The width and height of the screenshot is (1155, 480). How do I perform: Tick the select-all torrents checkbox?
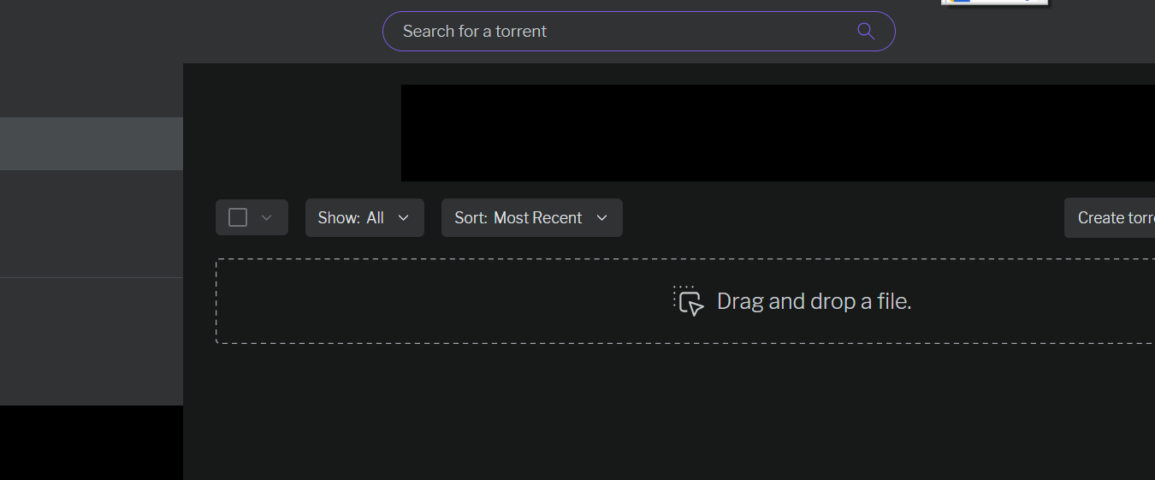pyautogui.click(x=237, y=217)
